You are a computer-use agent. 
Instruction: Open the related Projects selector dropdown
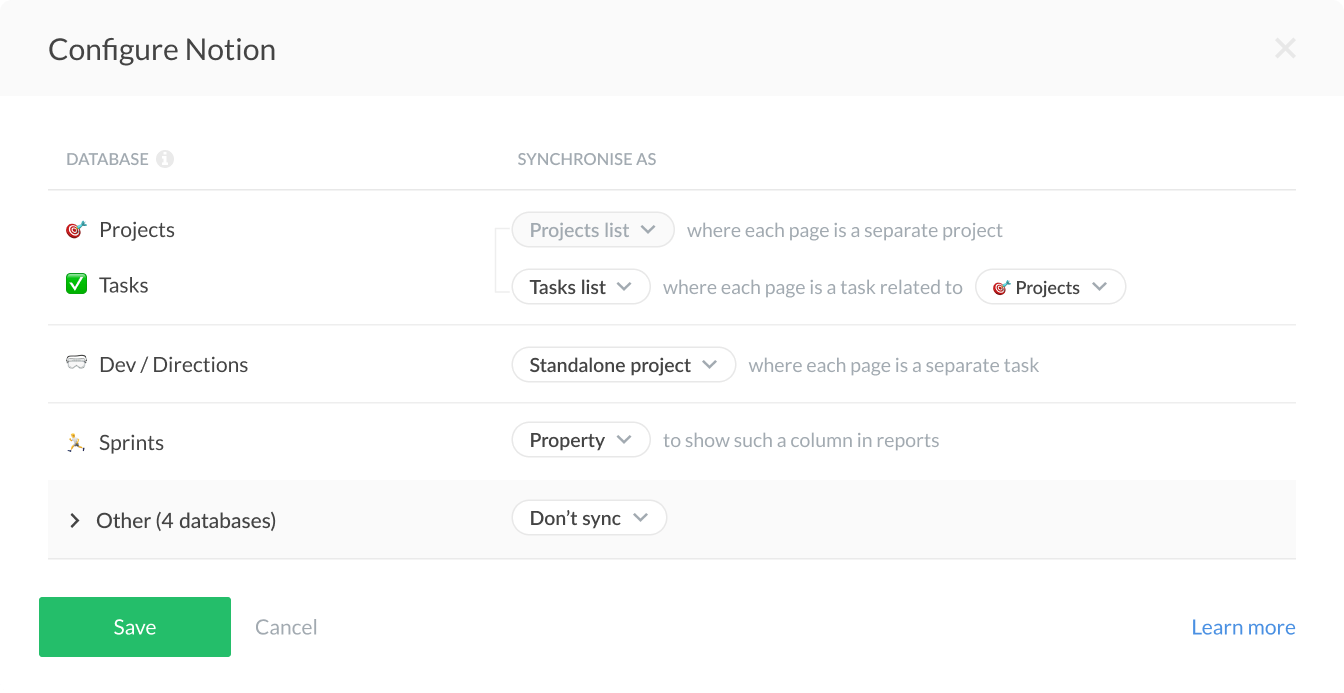pyautogui.click(x=1050, y=287)
